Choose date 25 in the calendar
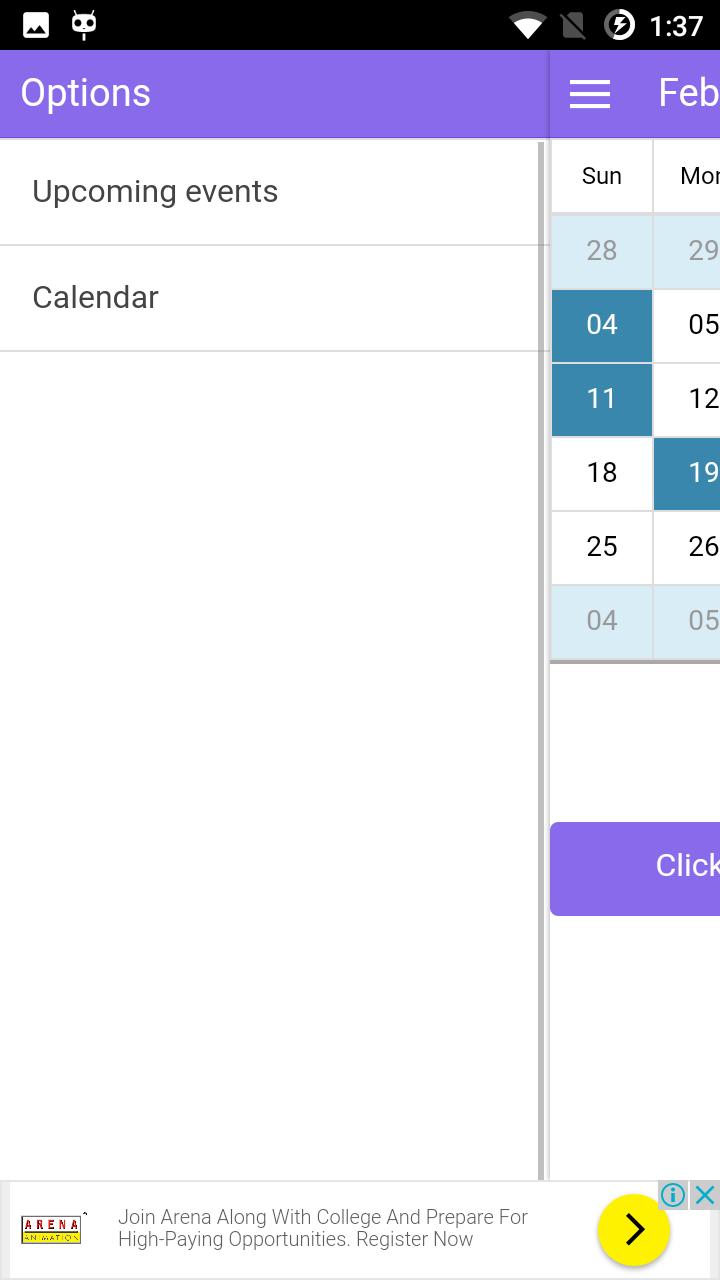The image size is (720, 1280). tap(602, 547)
